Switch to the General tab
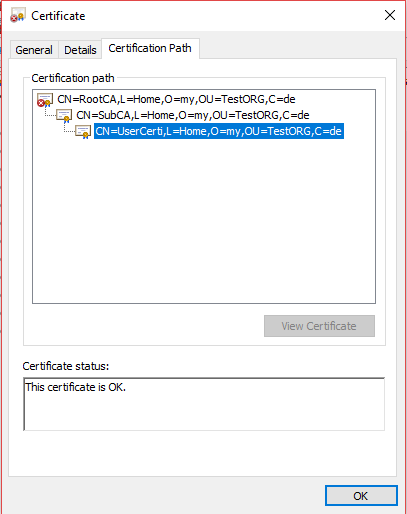Image resolution: width=407 pixels, height=514 pixels. [x=34, y=50]
